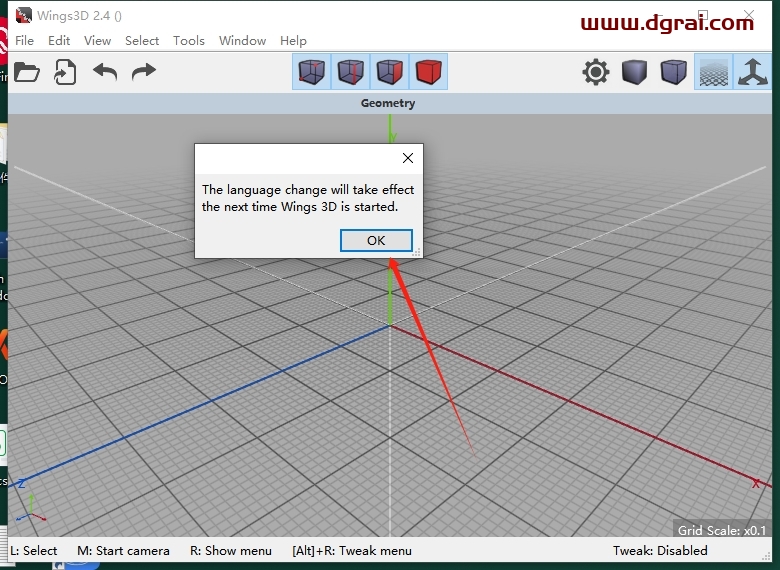Undo the last action via arrow icon
Viewport: 780px width, 570px height.
[x=105, y=72]
